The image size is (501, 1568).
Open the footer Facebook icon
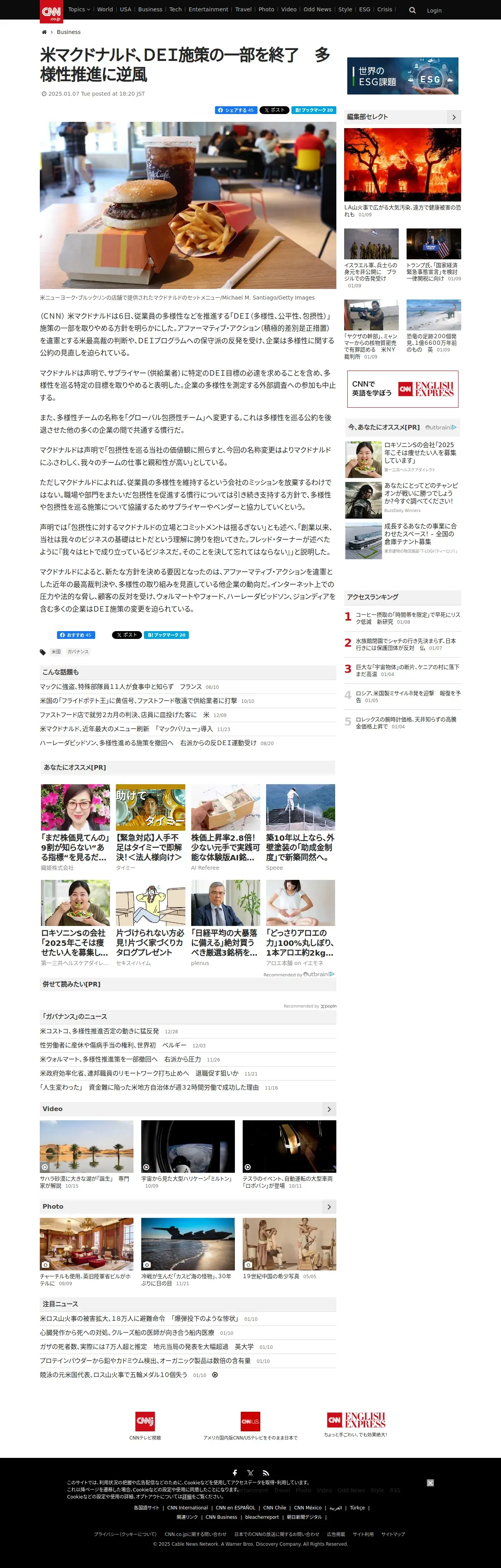pyautogui.click(x=235, y=1473)
